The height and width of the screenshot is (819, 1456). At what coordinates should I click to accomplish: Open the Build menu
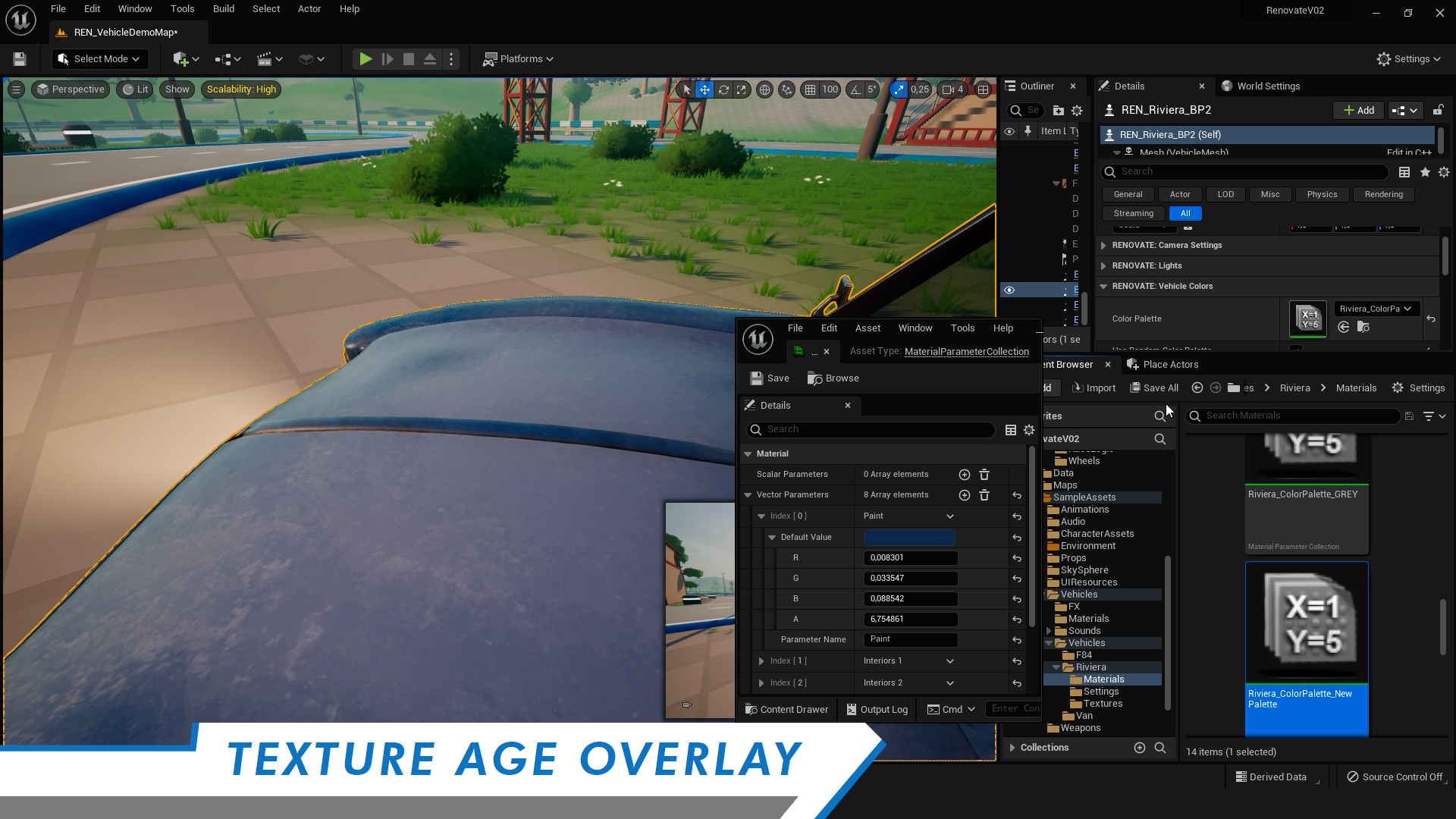[223, 8]
